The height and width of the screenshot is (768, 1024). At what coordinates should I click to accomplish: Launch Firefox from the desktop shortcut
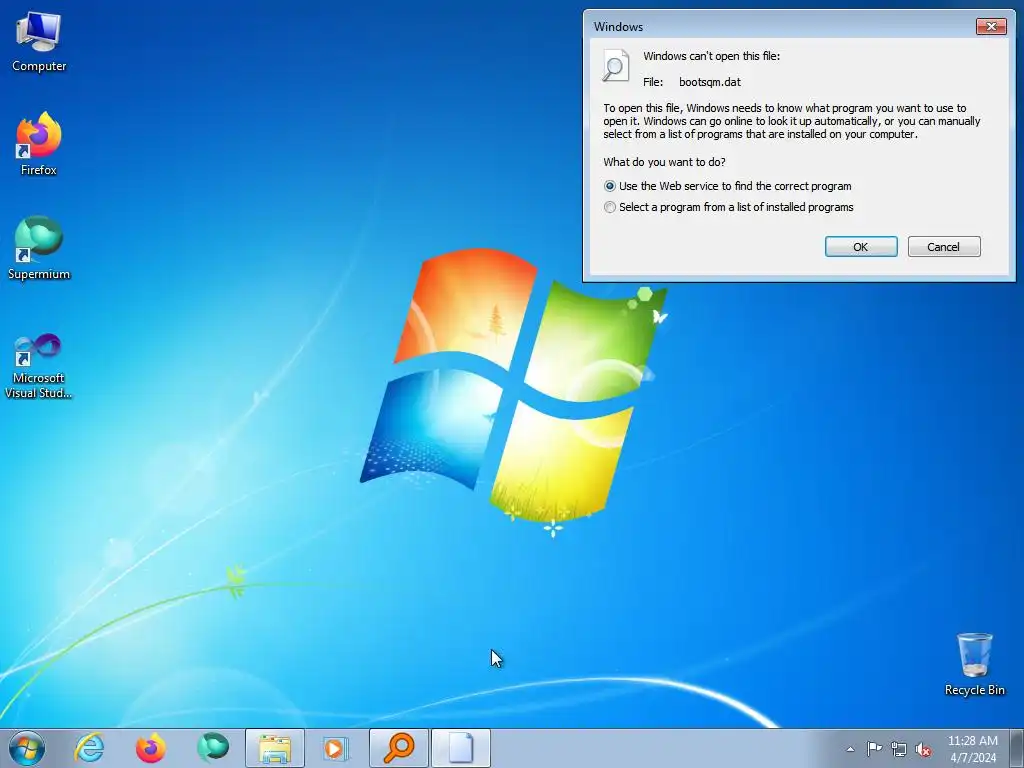tap(39, 144)
